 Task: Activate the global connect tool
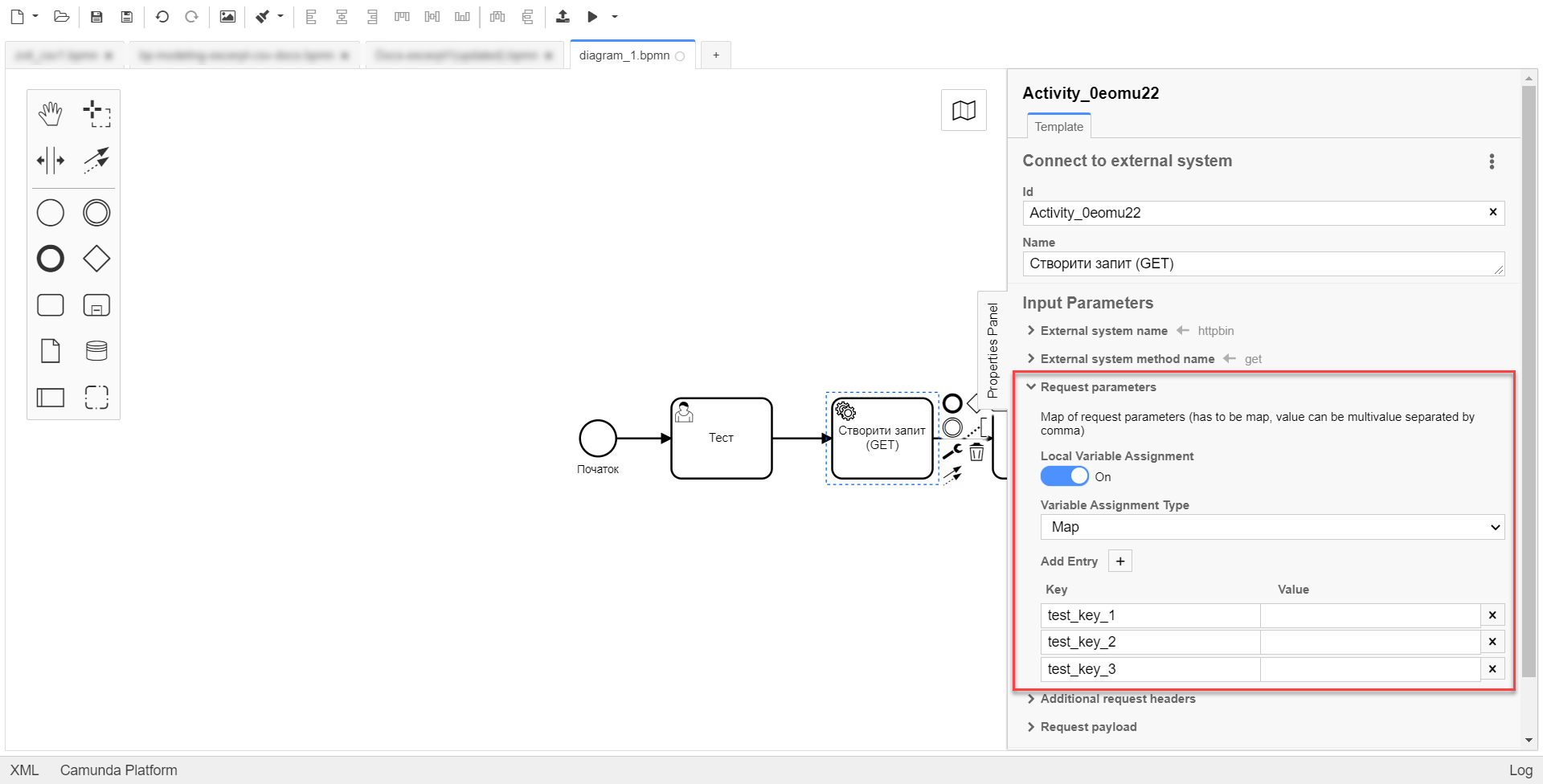(x=96, y=160)
